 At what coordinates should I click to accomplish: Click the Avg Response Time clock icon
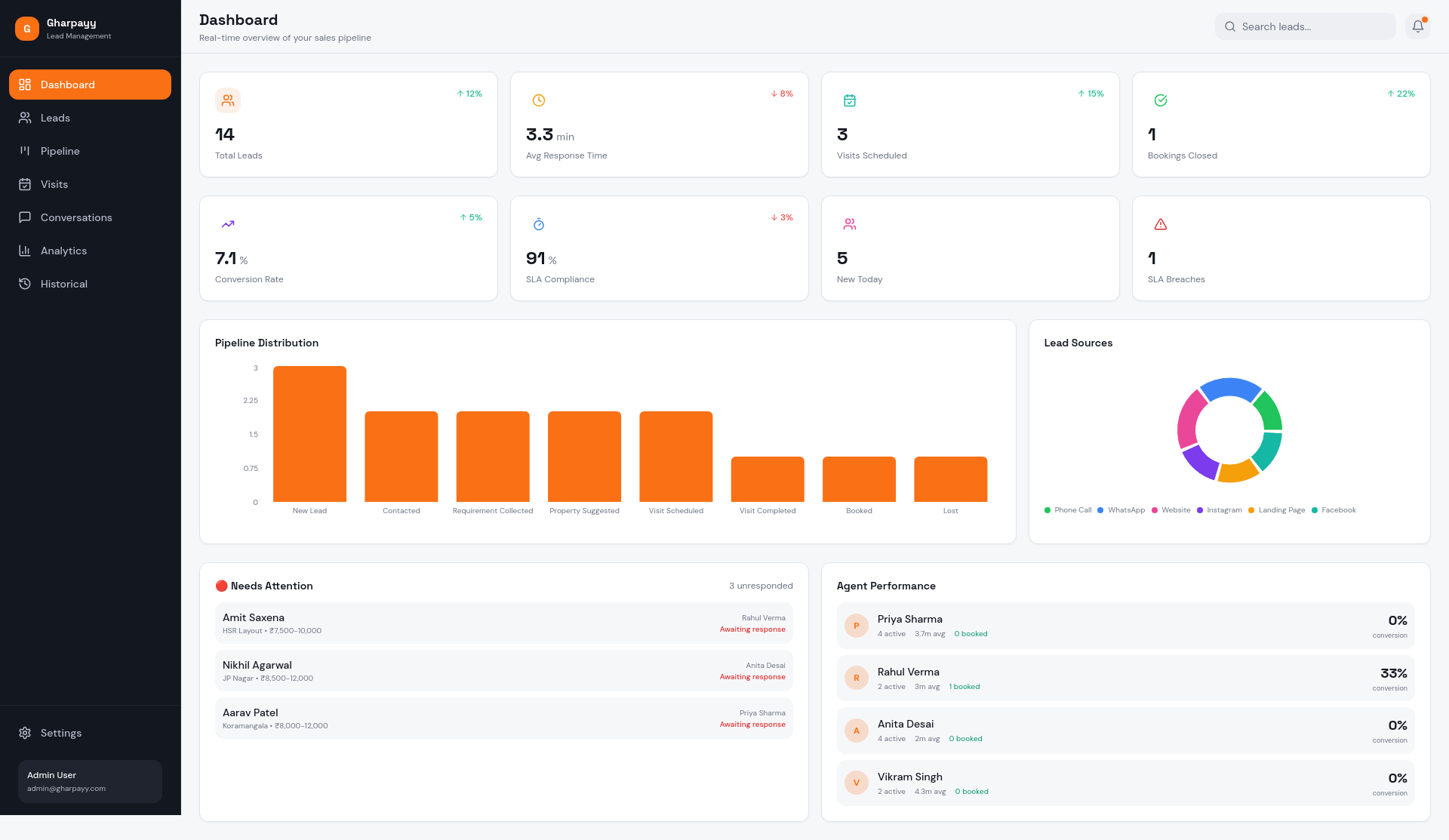point(539,100)
